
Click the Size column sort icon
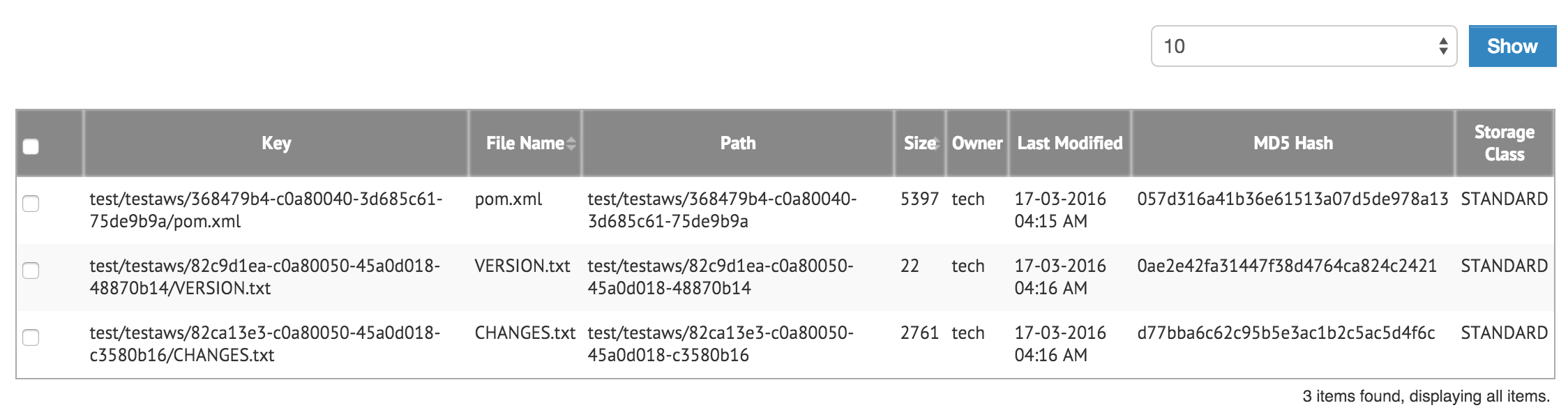(937, 144)
